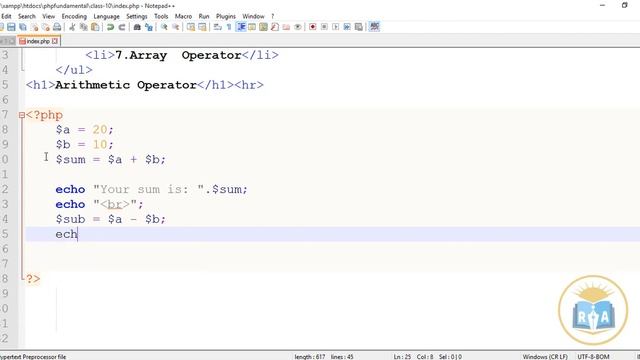640x360 pixels.
Task: Open the Language menu
Action: (x=107, y=16)
